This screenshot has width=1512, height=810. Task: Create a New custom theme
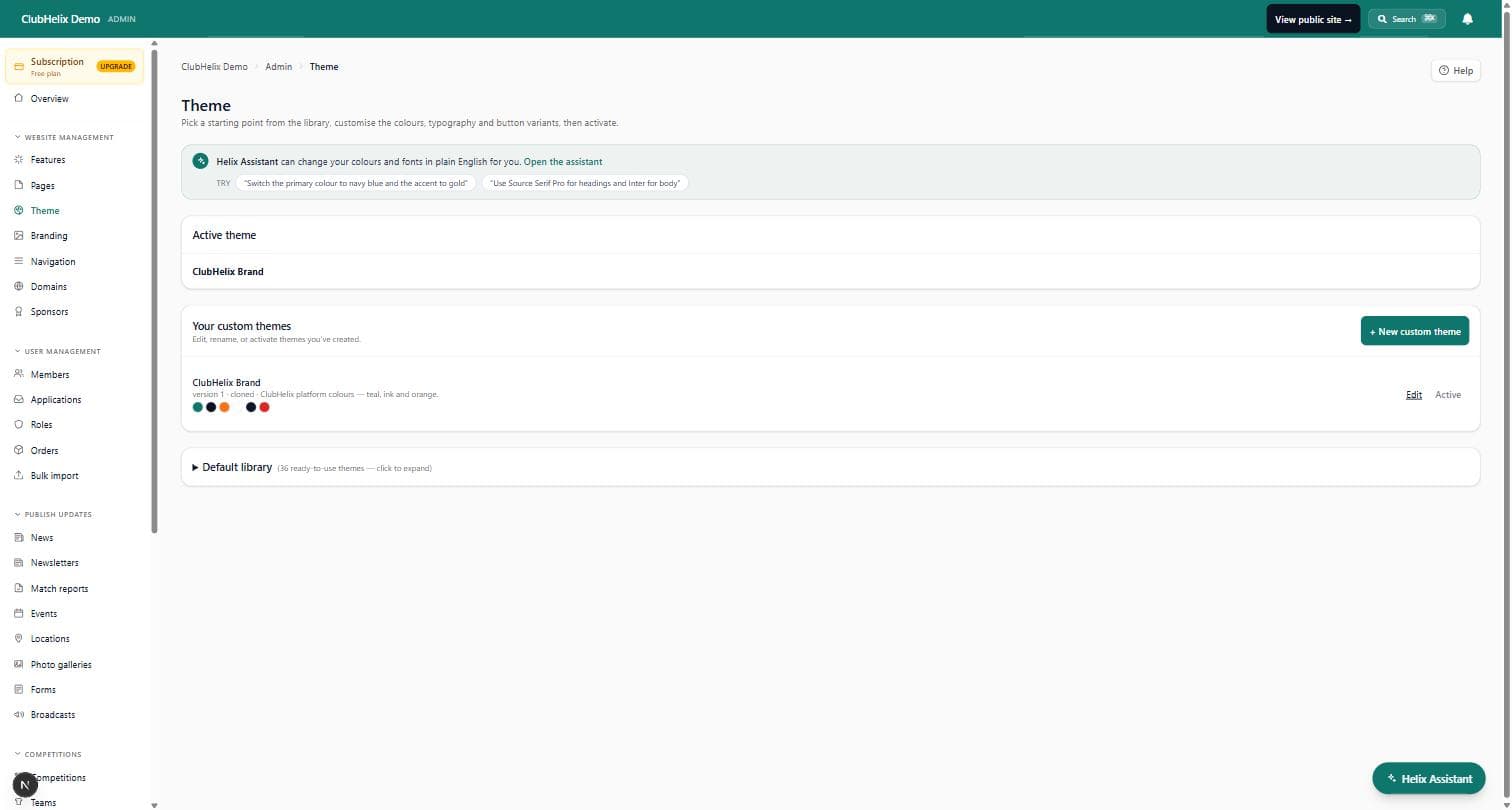[x=1415, y=331]
